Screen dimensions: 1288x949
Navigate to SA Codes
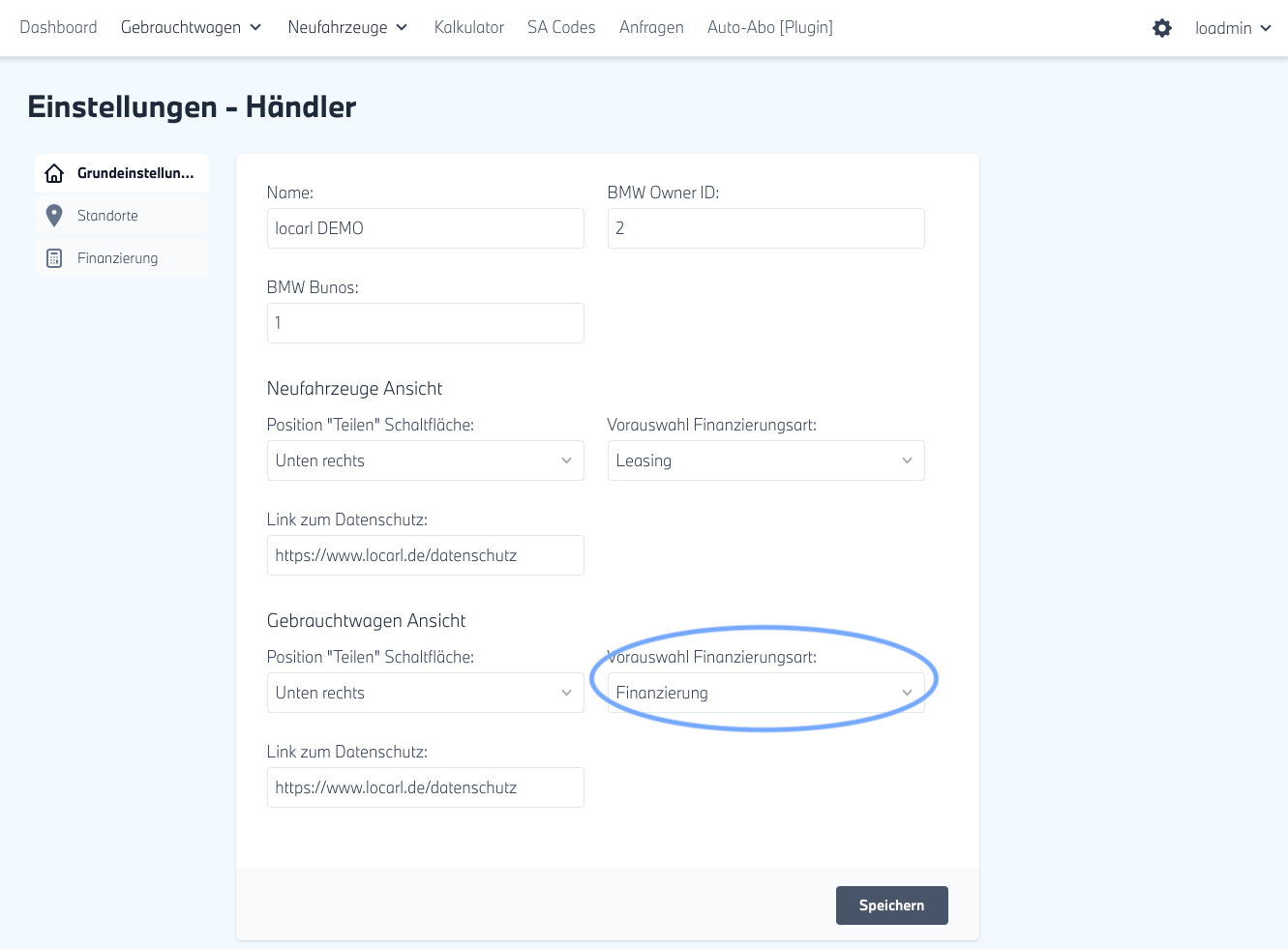point(561,27)
